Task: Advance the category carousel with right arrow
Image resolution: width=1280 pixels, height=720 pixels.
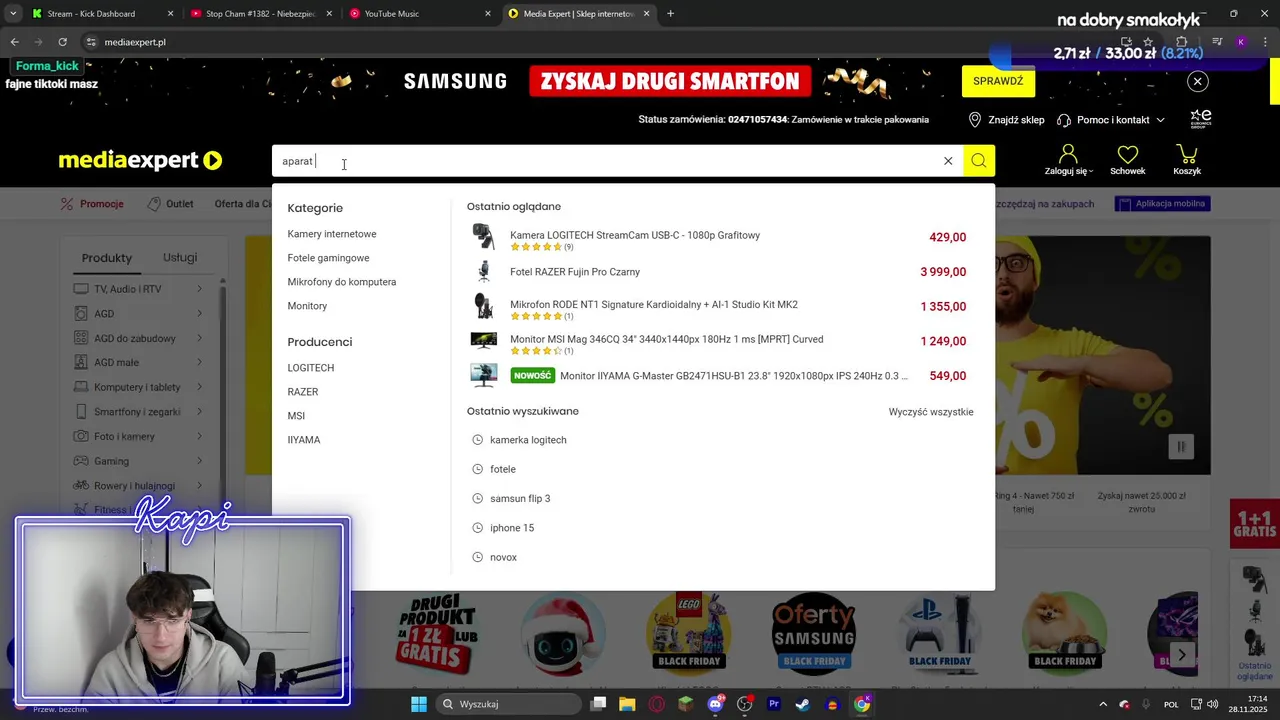Action: pyautogui.click(x=1181, y=655)
